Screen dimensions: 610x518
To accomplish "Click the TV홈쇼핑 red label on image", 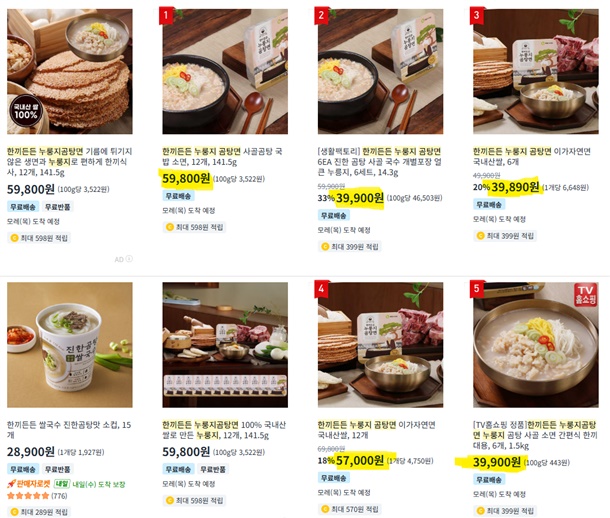I will 585,294.
